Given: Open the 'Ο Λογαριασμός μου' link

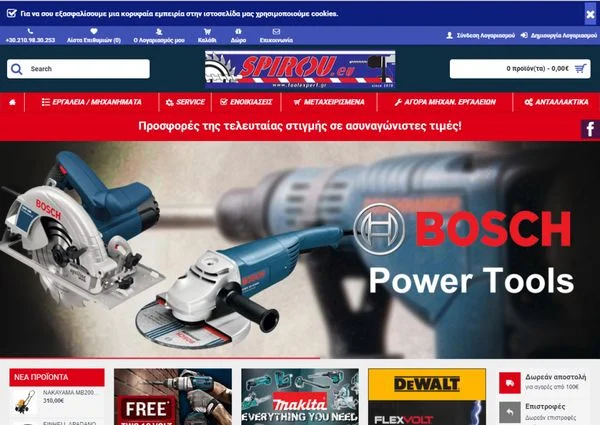Looking at the screenshot, I should tap(159, 40).
